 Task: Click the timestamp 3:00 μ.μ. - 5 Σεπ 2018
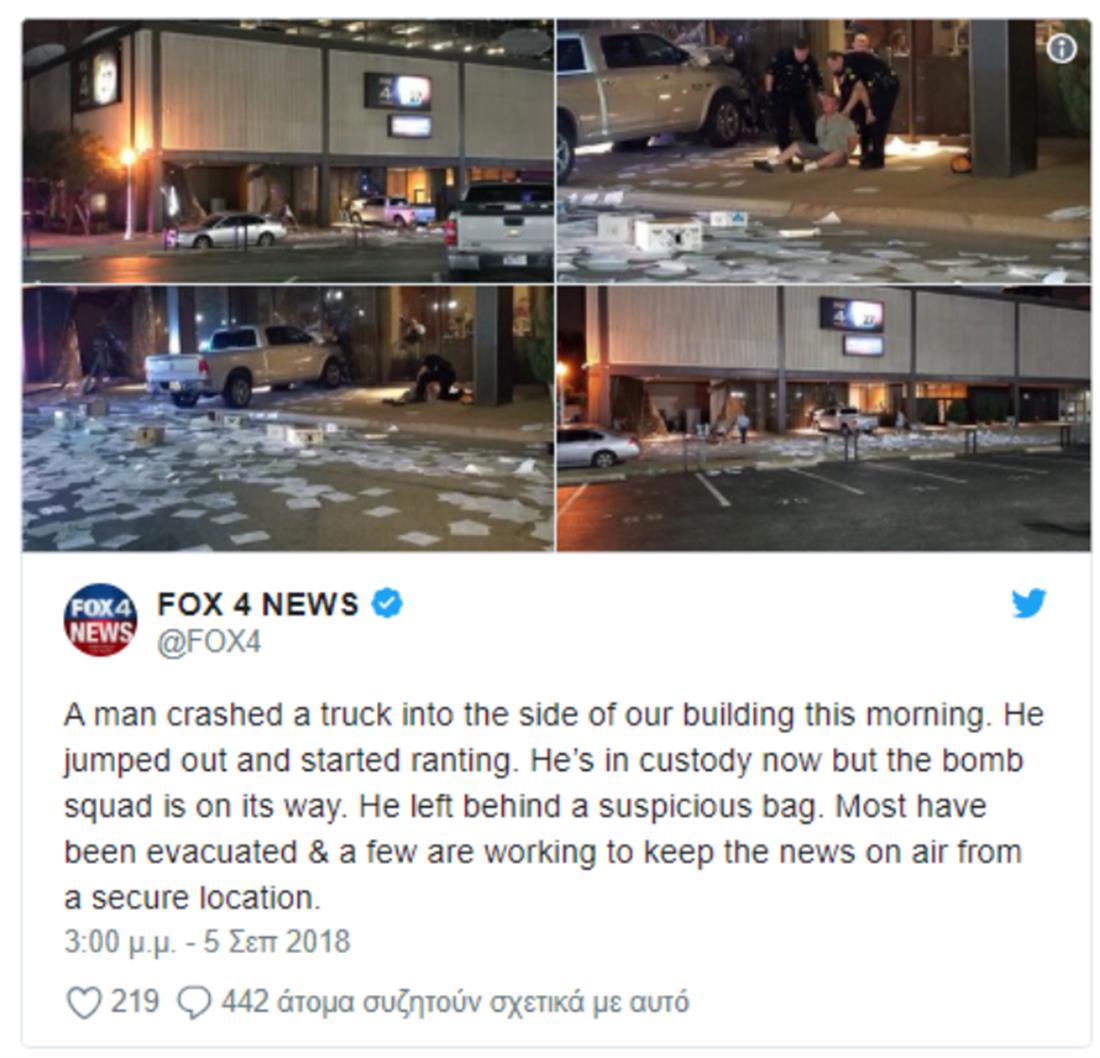(207, 942)
